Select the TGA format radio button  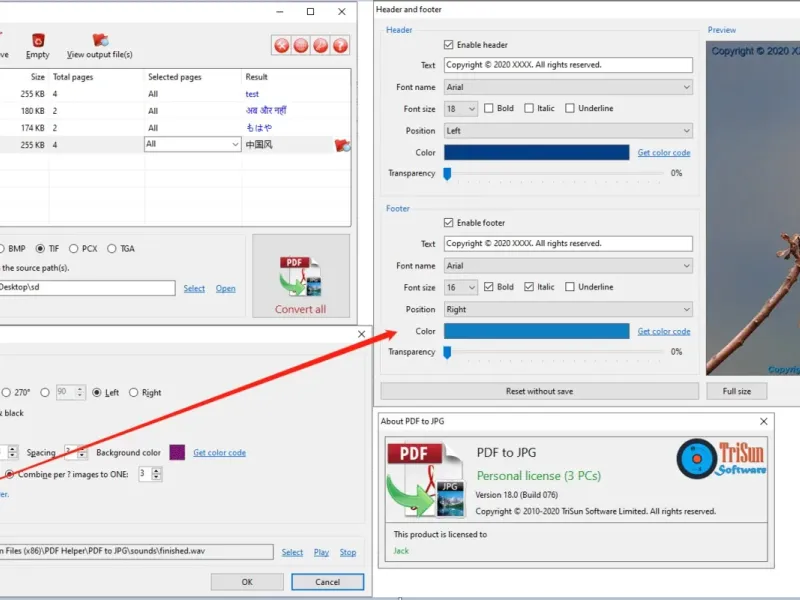coord(112,248)
